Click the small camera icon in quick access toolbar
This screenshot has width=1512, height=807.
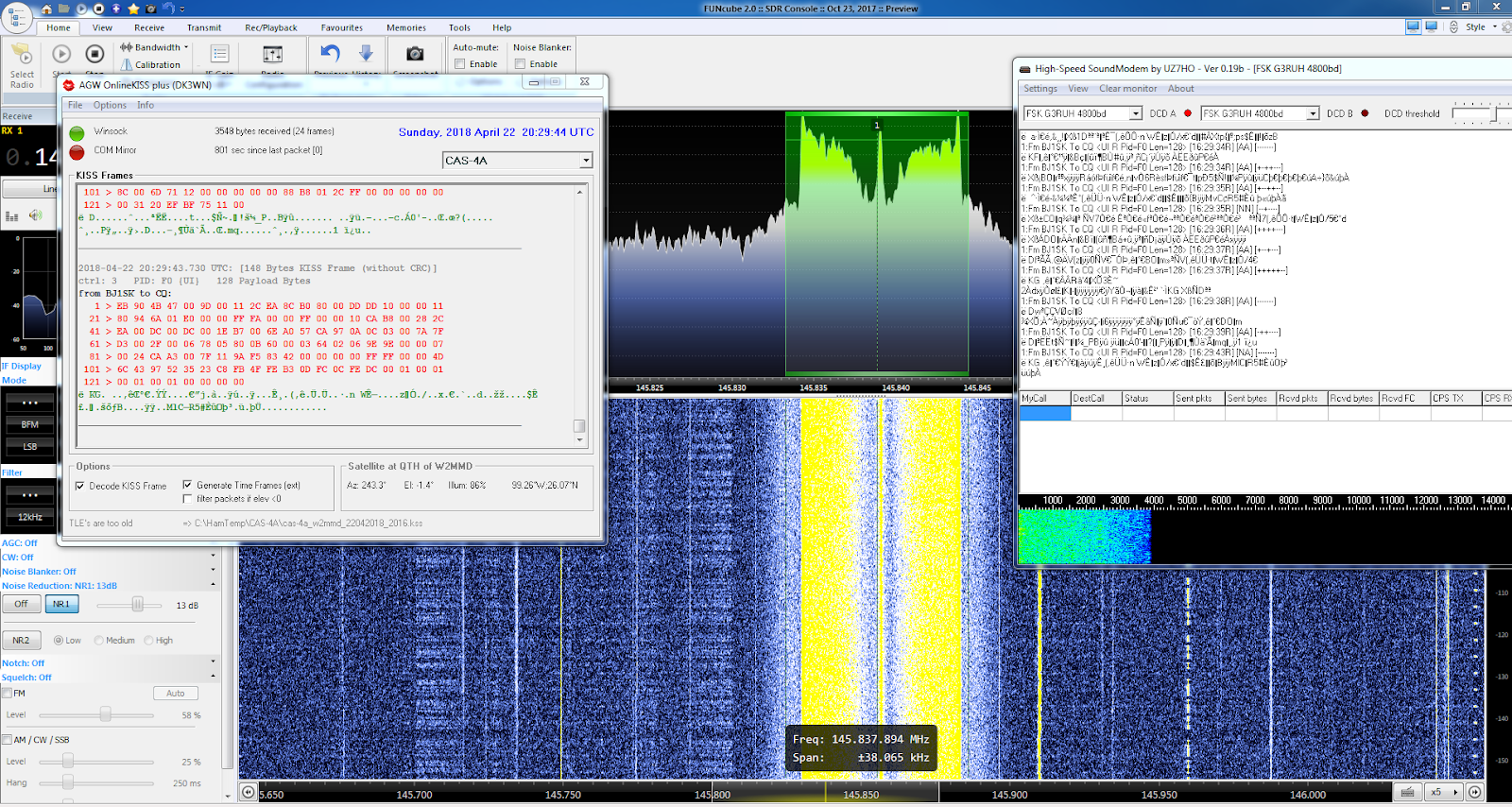(150, 9)
